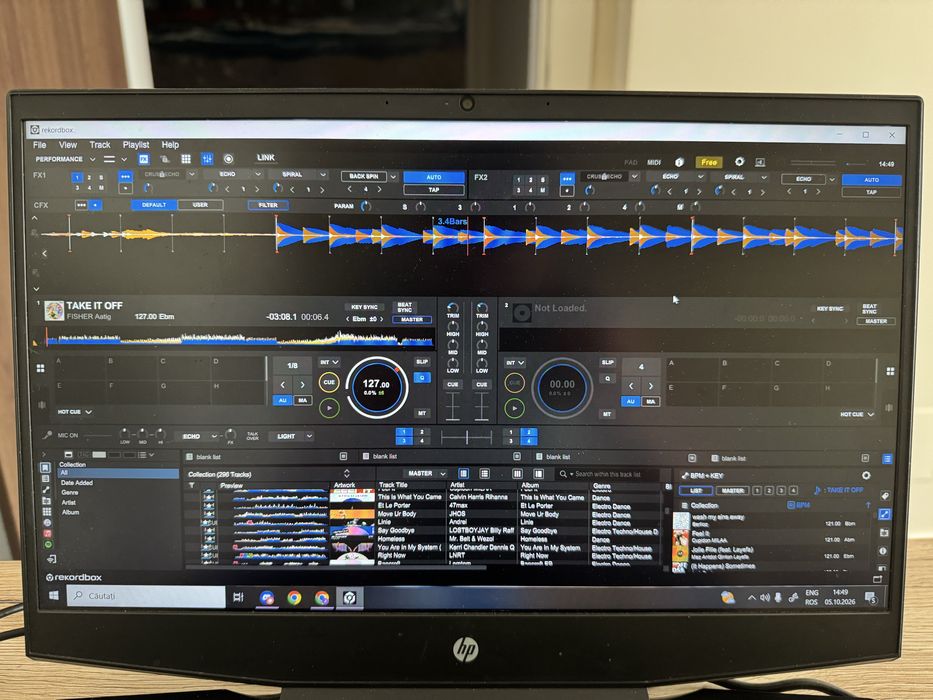Show the pad grid panel icon in the toolbar
This screenshot has width=933, height=700.
186,159
